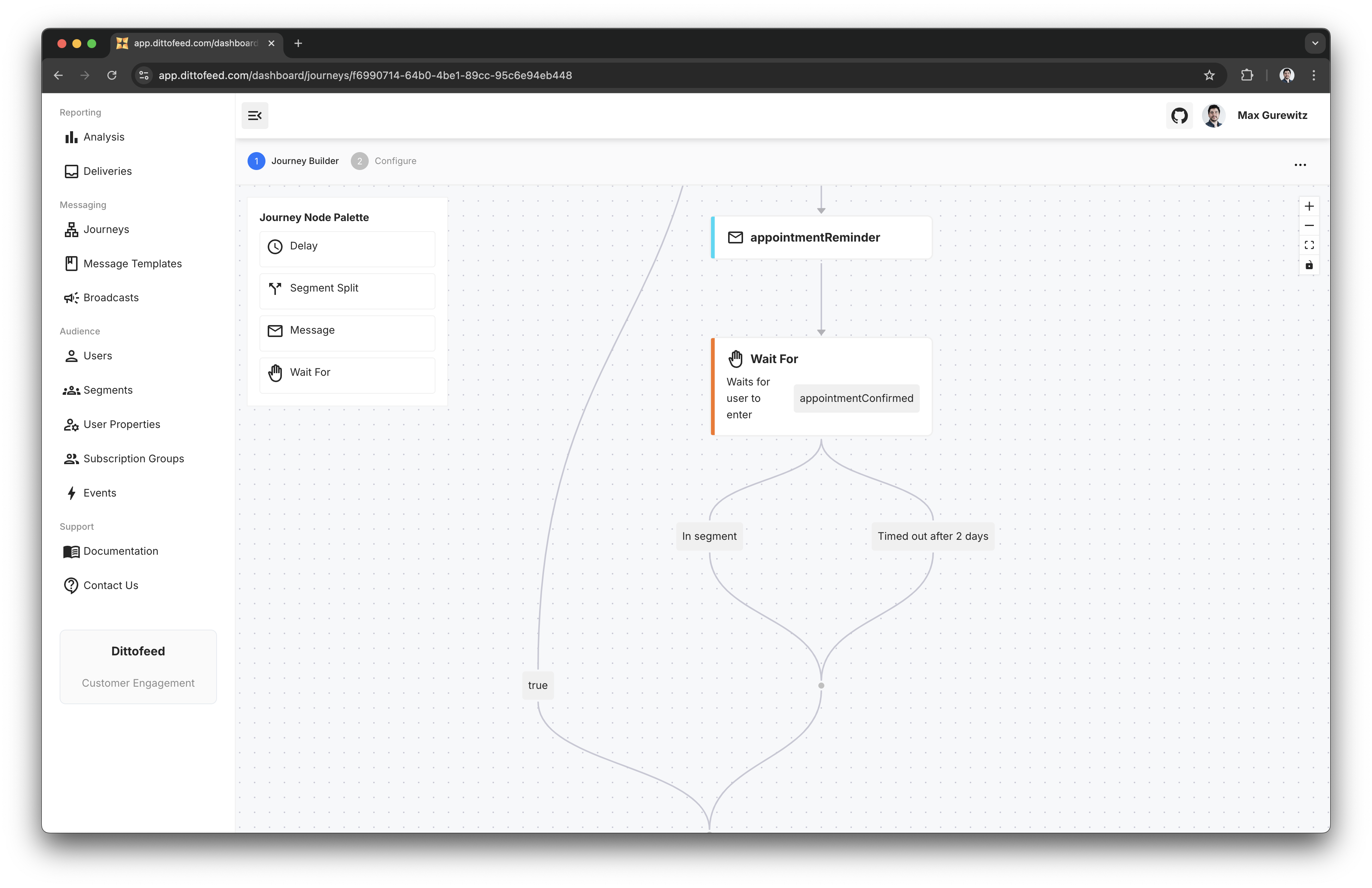The image size is (1372, 888).
Task: Open Message Templates in the sidebar
Action: (132, 264)
